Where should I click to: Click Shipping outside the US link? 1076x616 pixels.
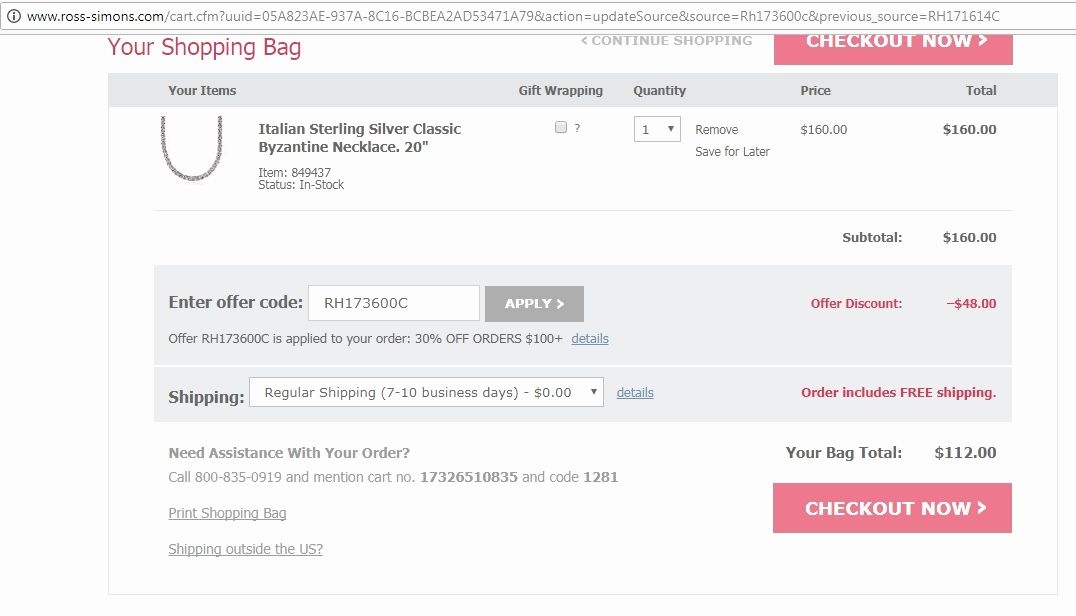pyautogui.click(x=245, y=549)
